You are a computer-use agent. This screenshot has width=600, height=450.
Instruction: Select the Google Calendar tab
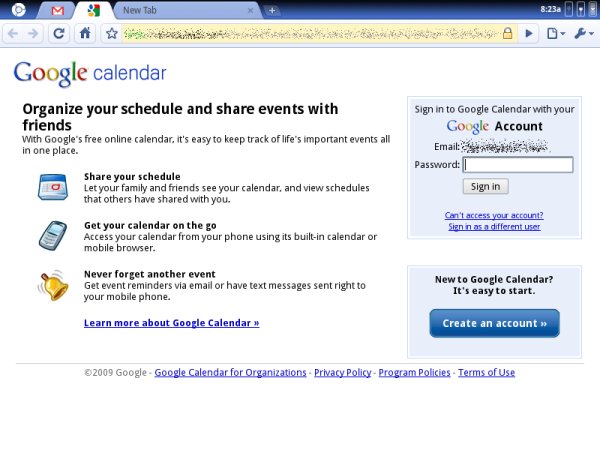pos(94,10)
